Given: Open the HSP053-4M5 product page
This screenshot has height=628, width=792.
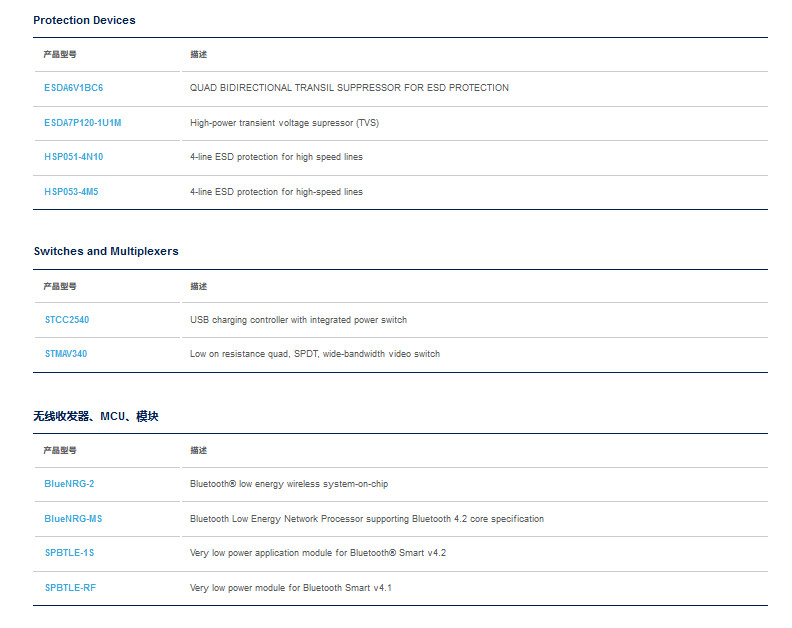Looking at the screenshot, I should 71,192.
